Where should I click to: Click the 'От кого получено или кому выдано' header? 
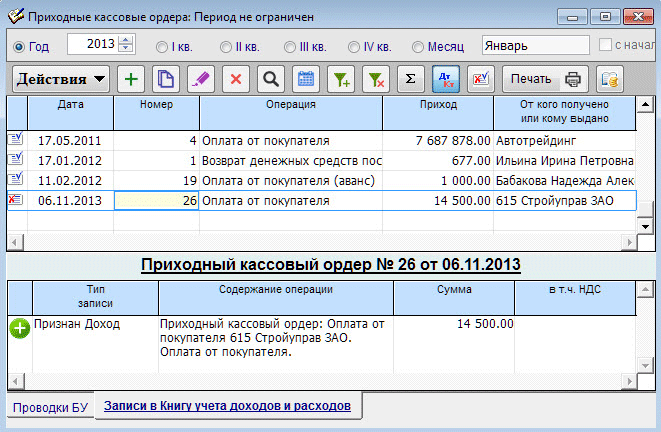coord(564,113)
